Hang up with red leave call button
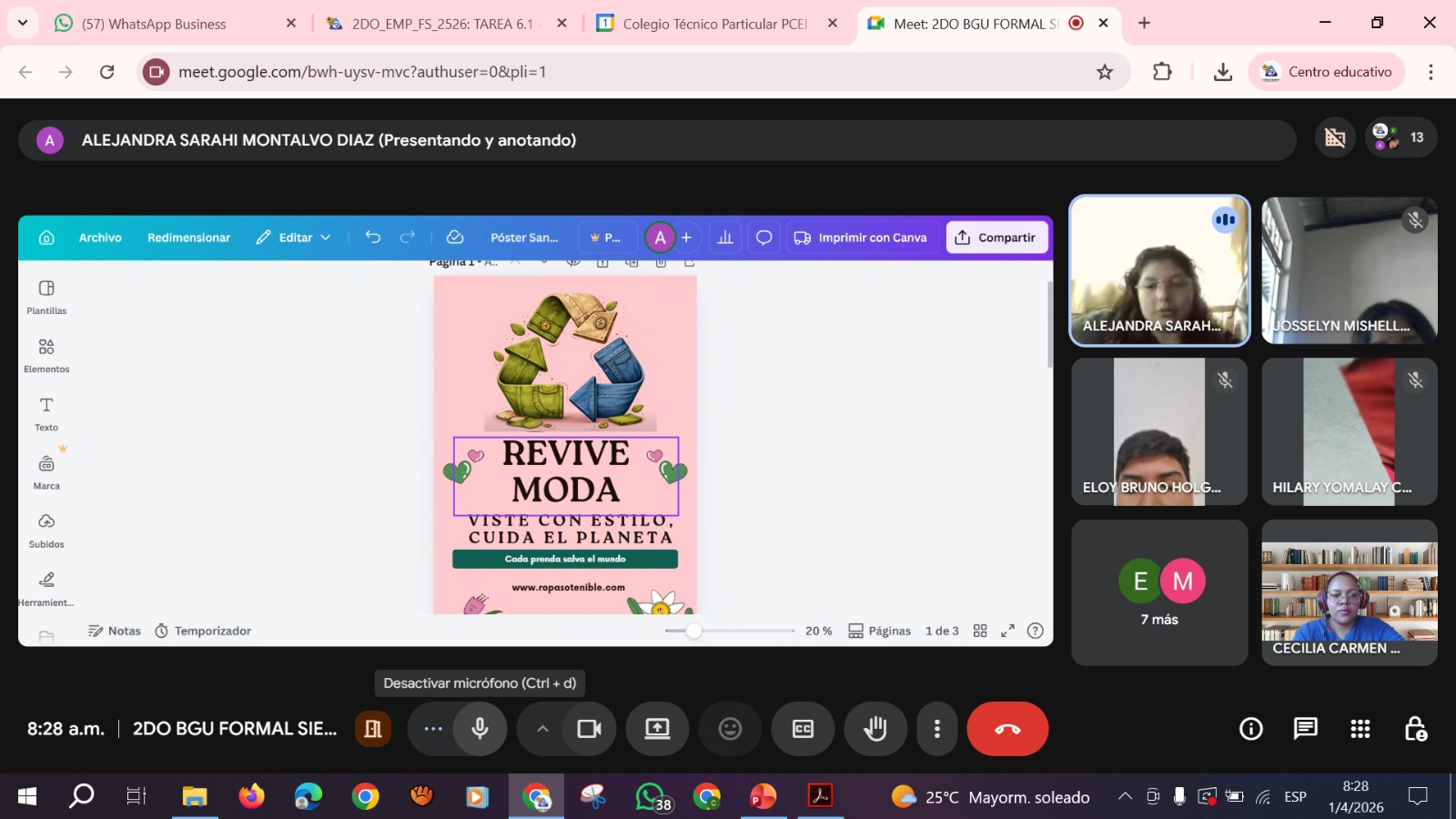Viewport: 1456px width, 819px height. (1007, 729)
